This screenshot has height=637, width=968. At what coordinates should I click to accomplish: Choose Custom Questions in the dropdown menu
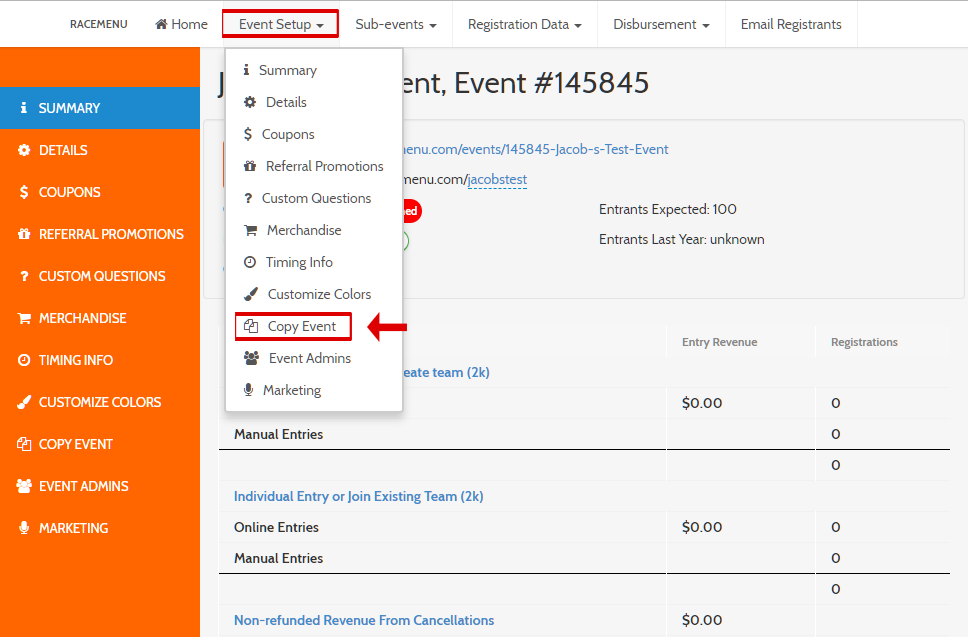click(316, 198)
